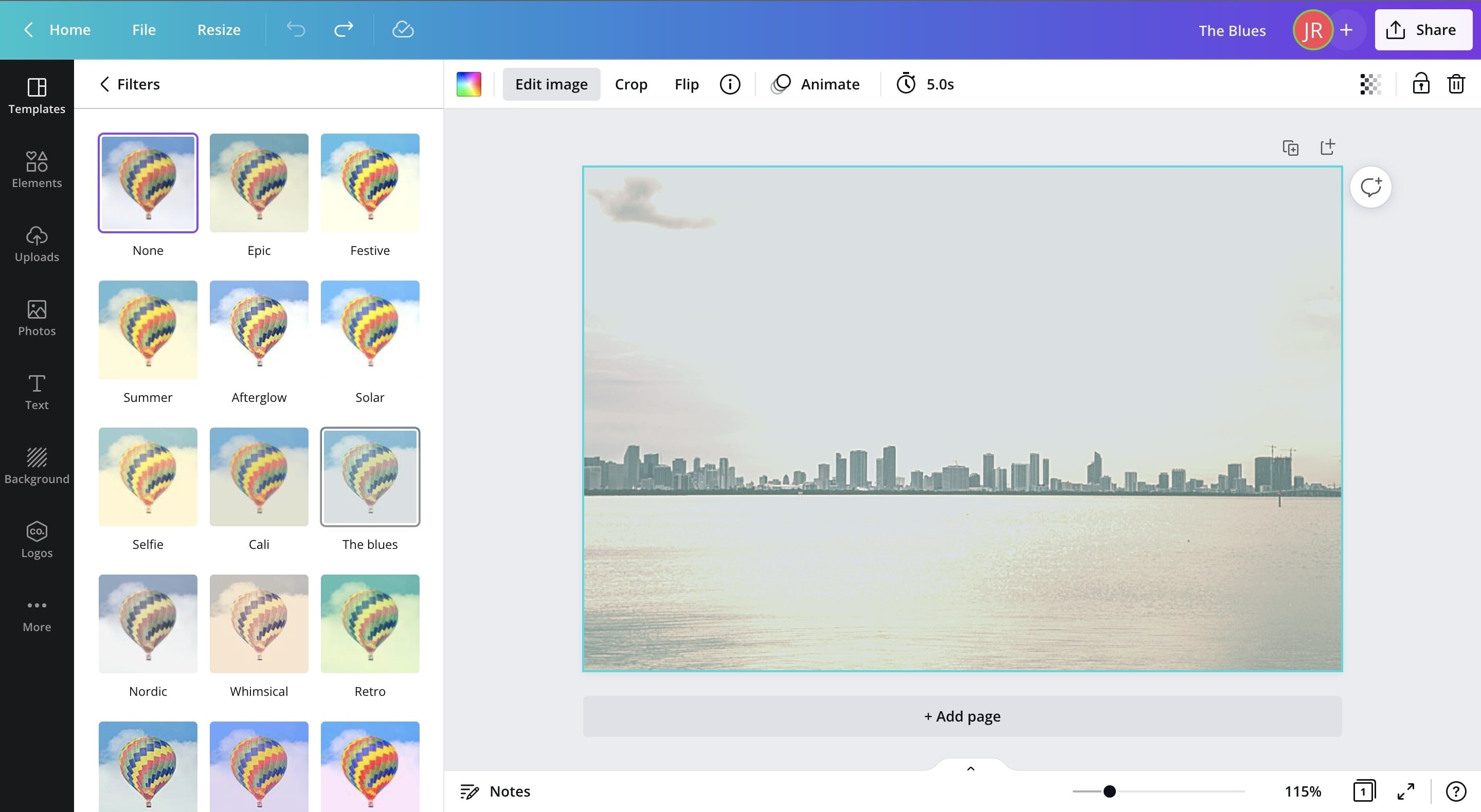Delete the selected image via trash icon
The height and width of the screenshot is (812, 1481).
point(1456,84)
